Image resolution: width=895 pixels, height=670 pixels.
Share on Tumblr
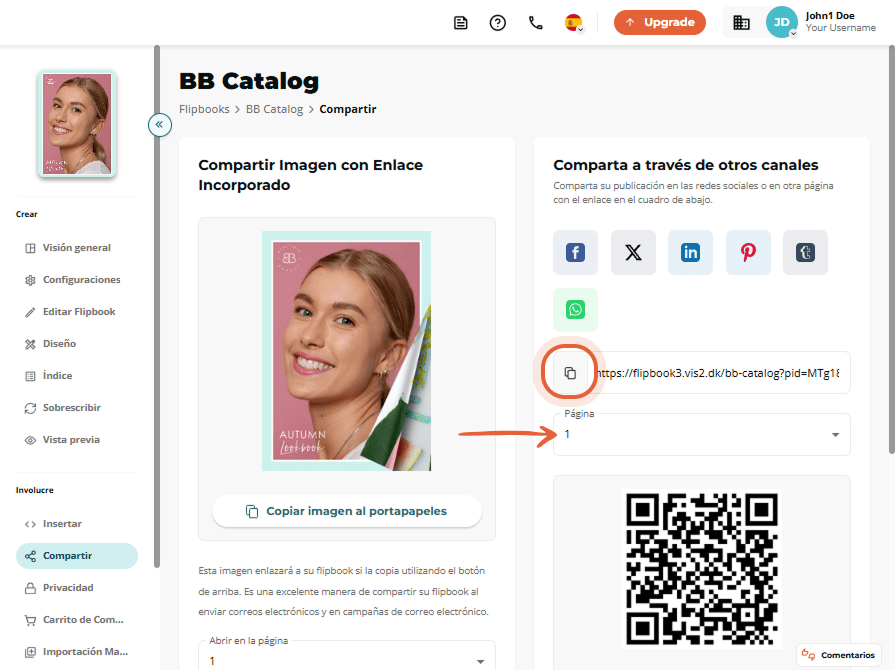click(x=805, y=252)
